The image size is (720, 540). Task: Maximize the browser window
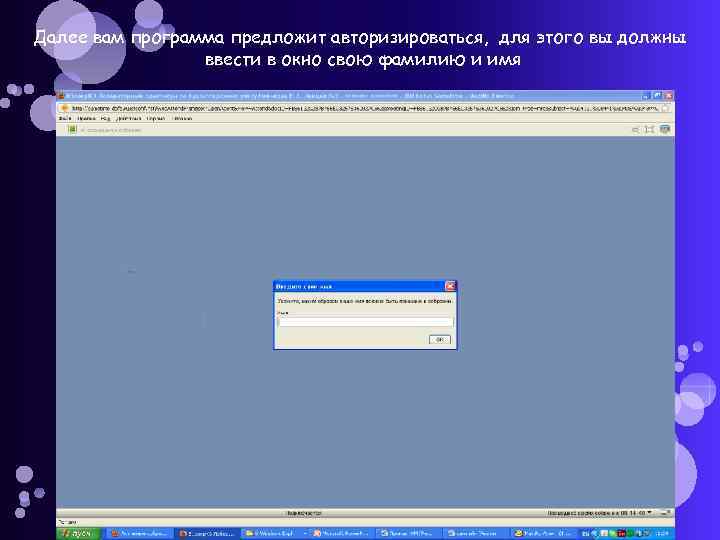coord(657,96)
